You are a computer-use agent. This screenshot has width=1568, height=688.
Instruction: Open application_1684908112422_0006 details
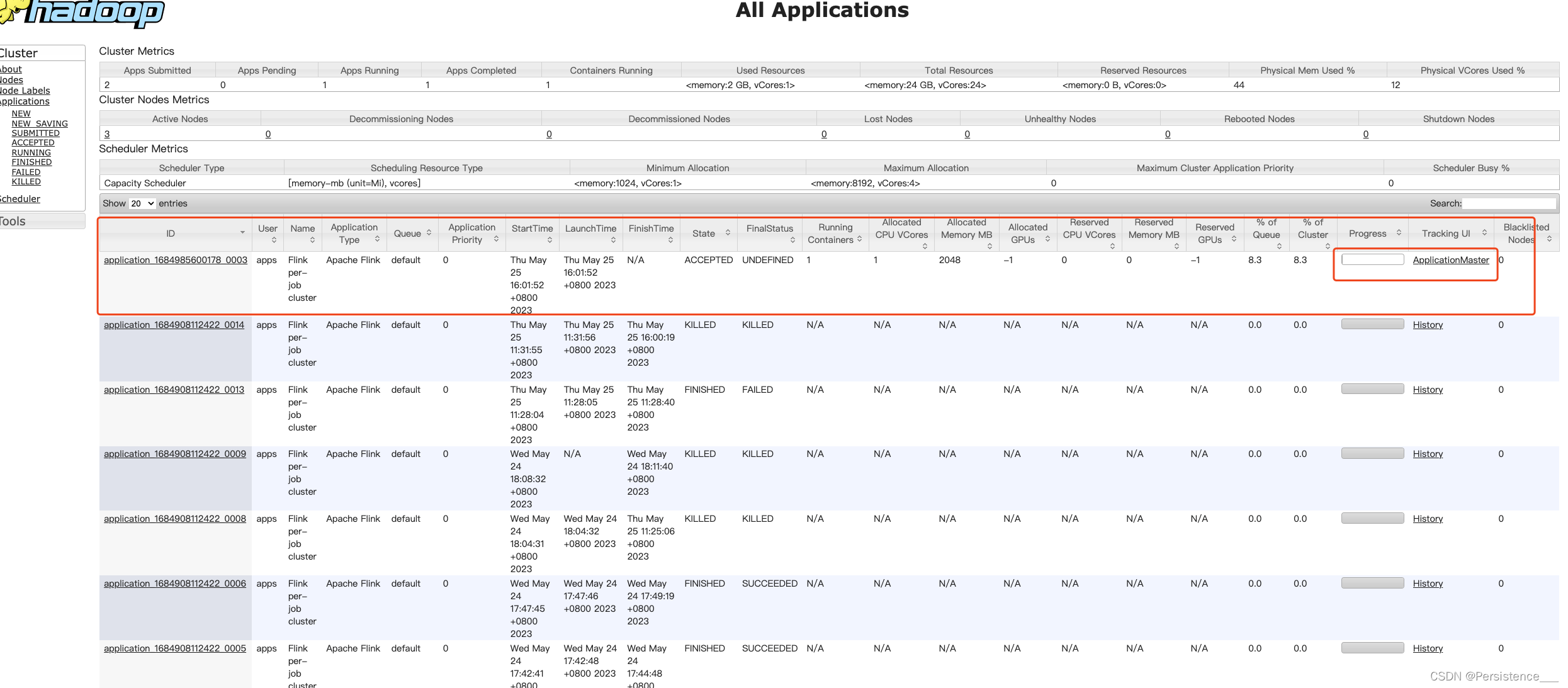(175, 584)
